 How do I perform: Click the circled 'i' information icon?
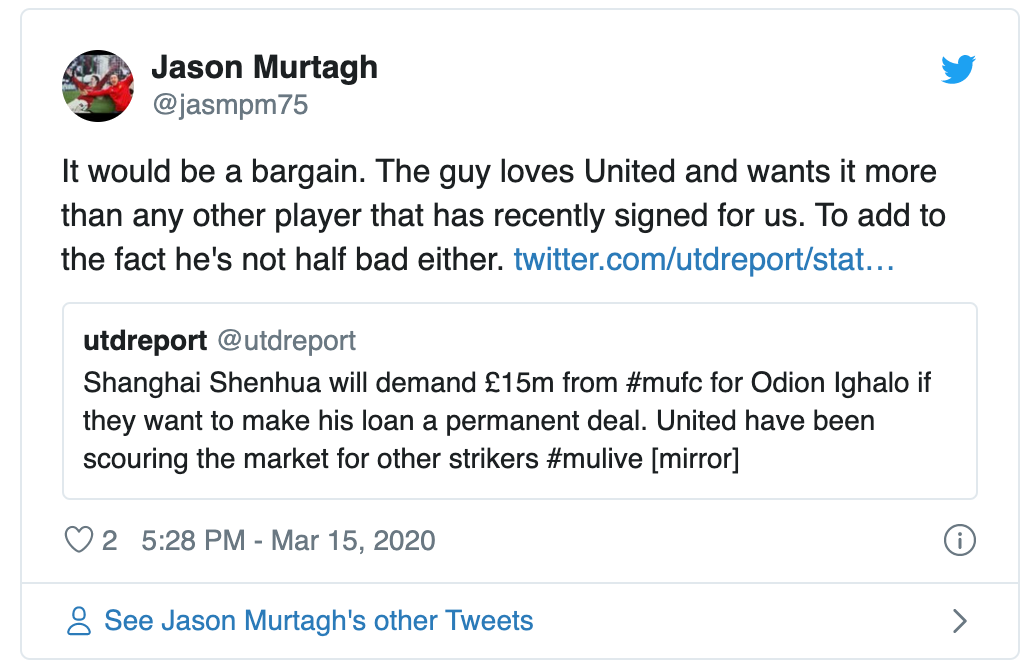[x=960, y=540]
